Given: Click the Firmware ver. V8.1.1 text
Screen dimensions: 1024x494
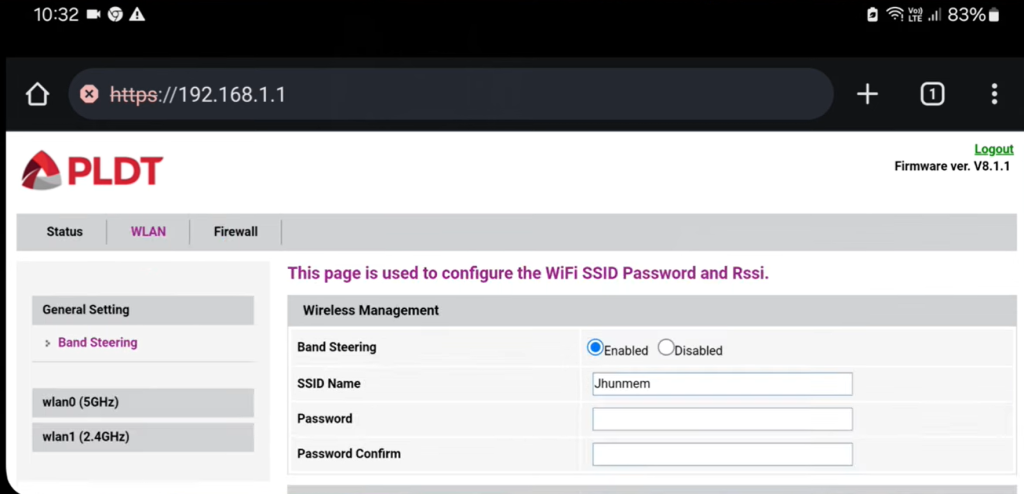Looking at the screenshot, I should (952, 167).
